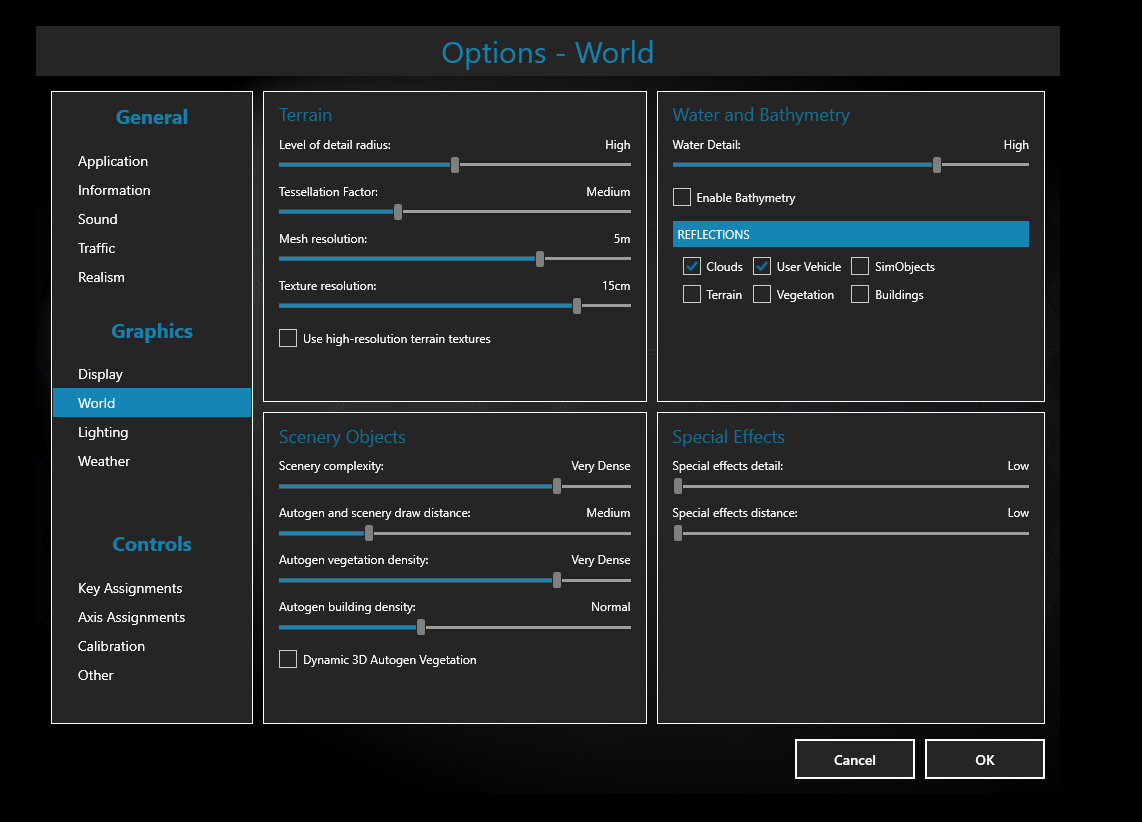This screenshot has width=1142, height=822.
Task: Open Key Assignments controls page
Action: 130,588
